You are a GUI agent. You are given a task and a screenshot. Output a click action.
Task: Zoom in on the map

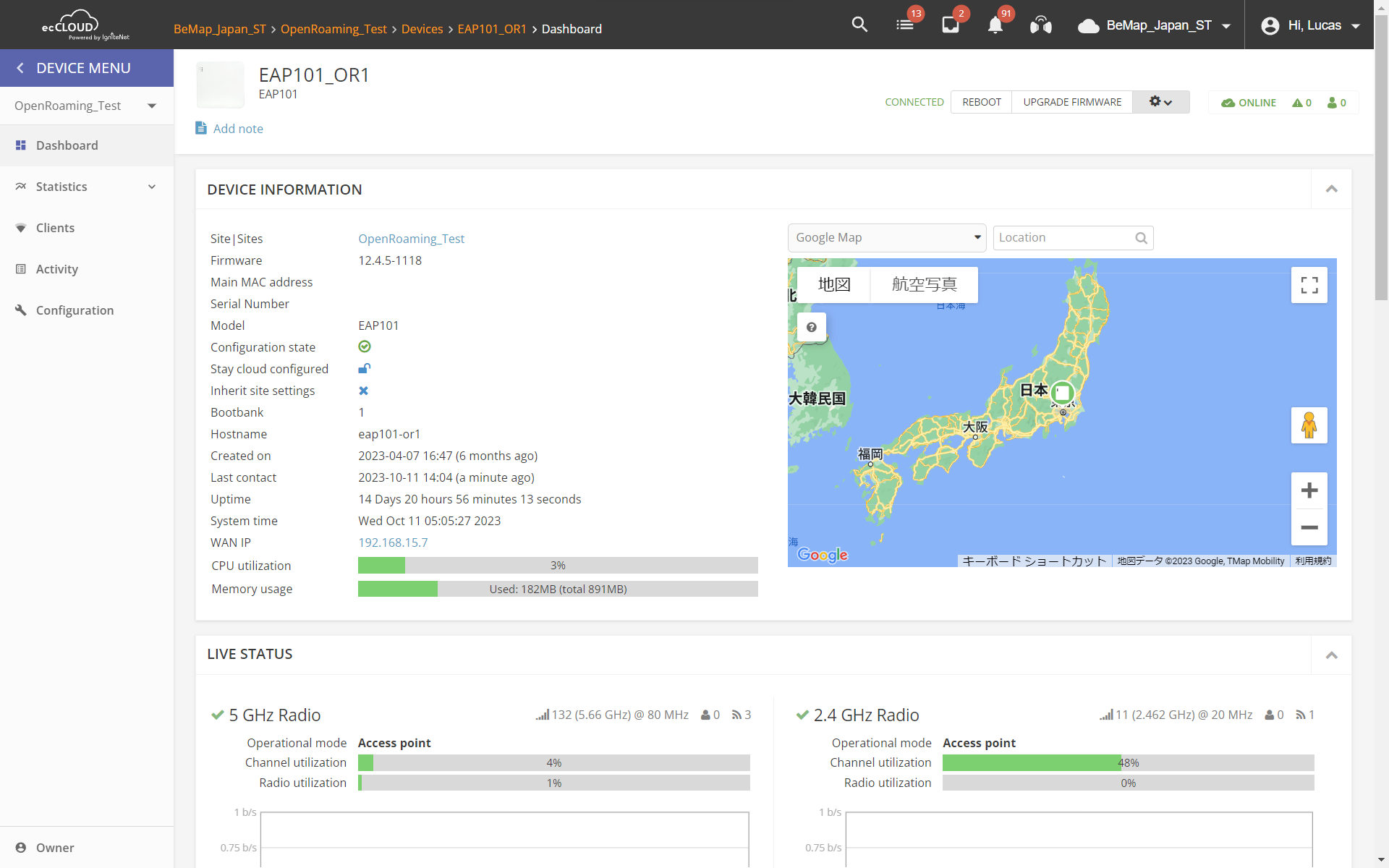coord(1309,490)
